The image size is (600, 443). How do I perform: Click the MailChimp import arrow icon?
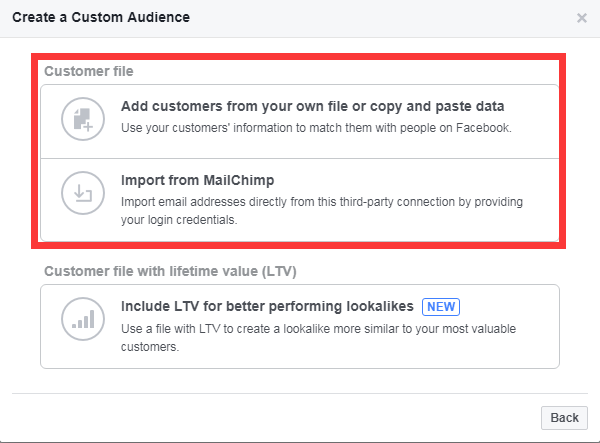coord(83,193)
